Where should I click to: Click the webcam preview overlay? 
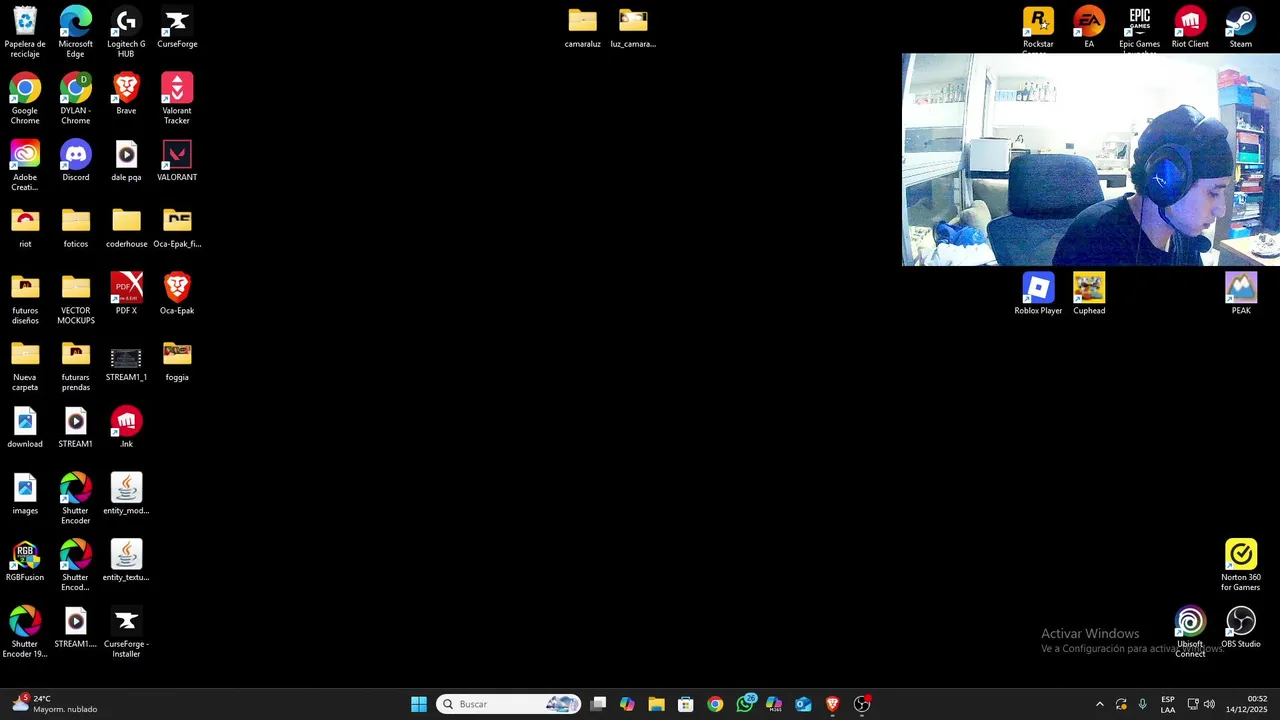tap(1090, 160)
